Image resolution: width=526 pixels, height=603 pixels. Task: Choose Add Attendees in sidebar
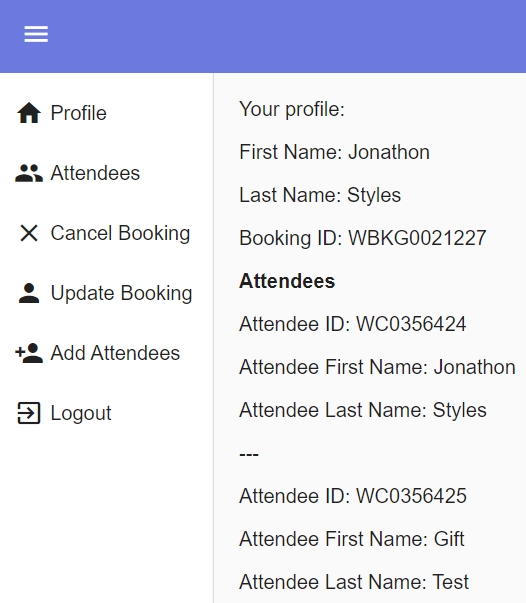point(115,353)
